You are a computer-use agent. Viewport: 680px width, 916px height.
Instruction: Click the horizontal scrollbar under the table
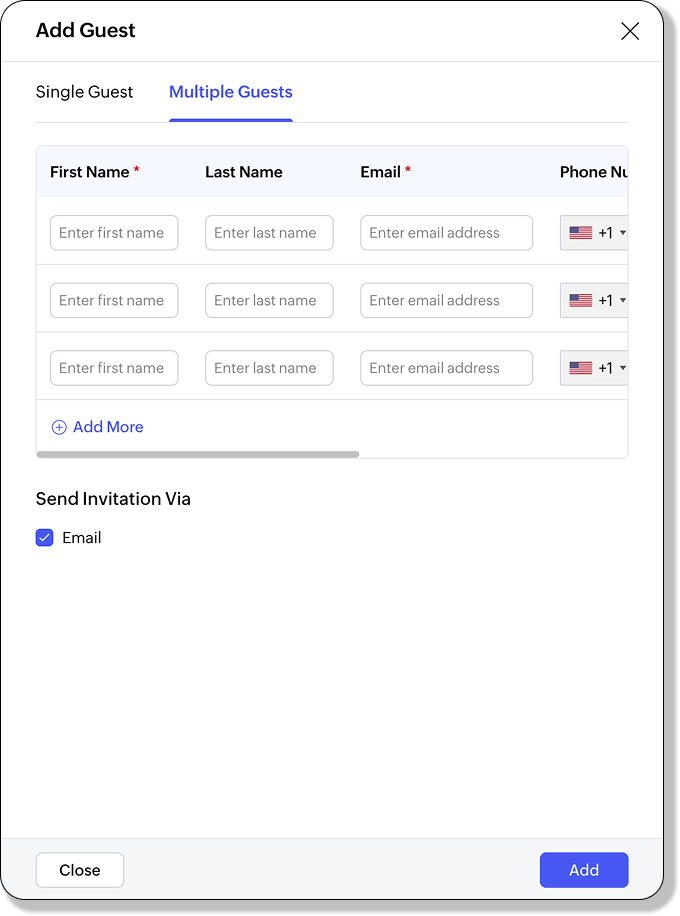[x=197, y=454]
